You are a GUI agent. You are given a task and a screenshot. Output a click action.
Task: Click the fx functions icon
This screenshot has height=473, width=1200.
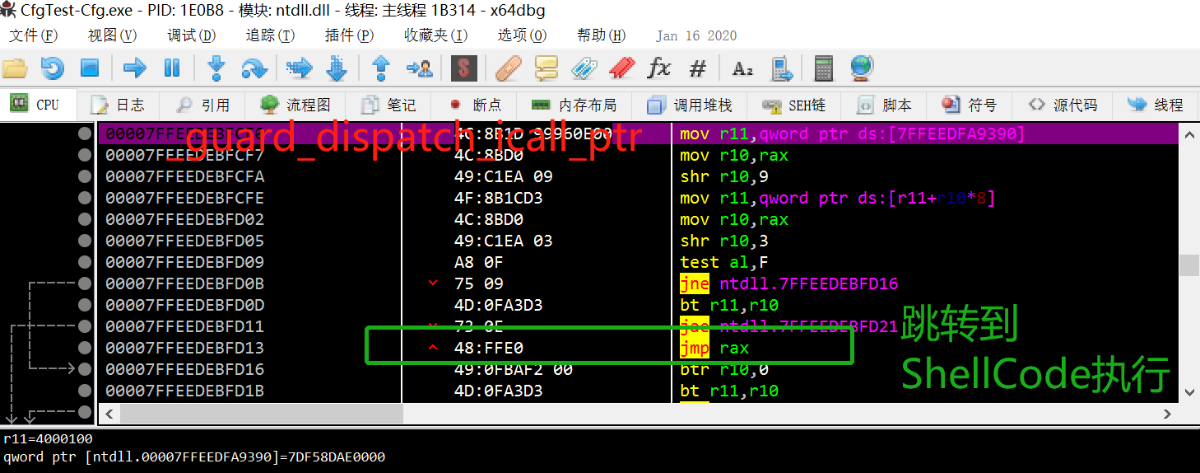pyautogui.click(x=659, y=68)
